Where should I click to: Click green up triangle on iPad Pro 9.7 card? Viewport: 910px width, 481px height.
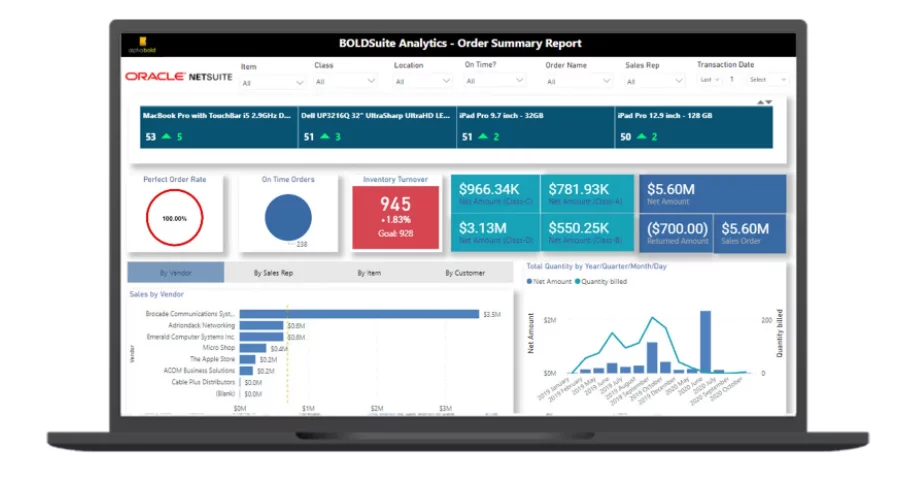tap(483, 136)
